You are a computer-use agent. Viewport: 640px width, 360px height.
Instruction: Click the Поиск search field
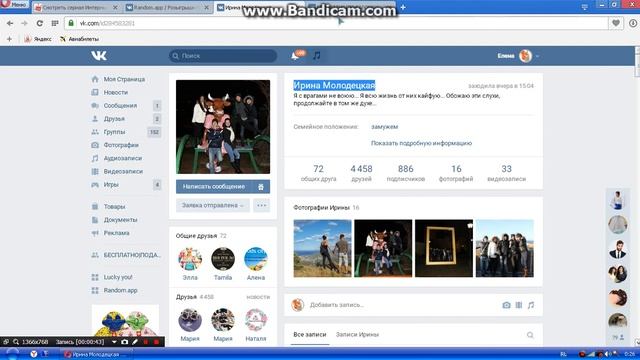click(223, 56)
